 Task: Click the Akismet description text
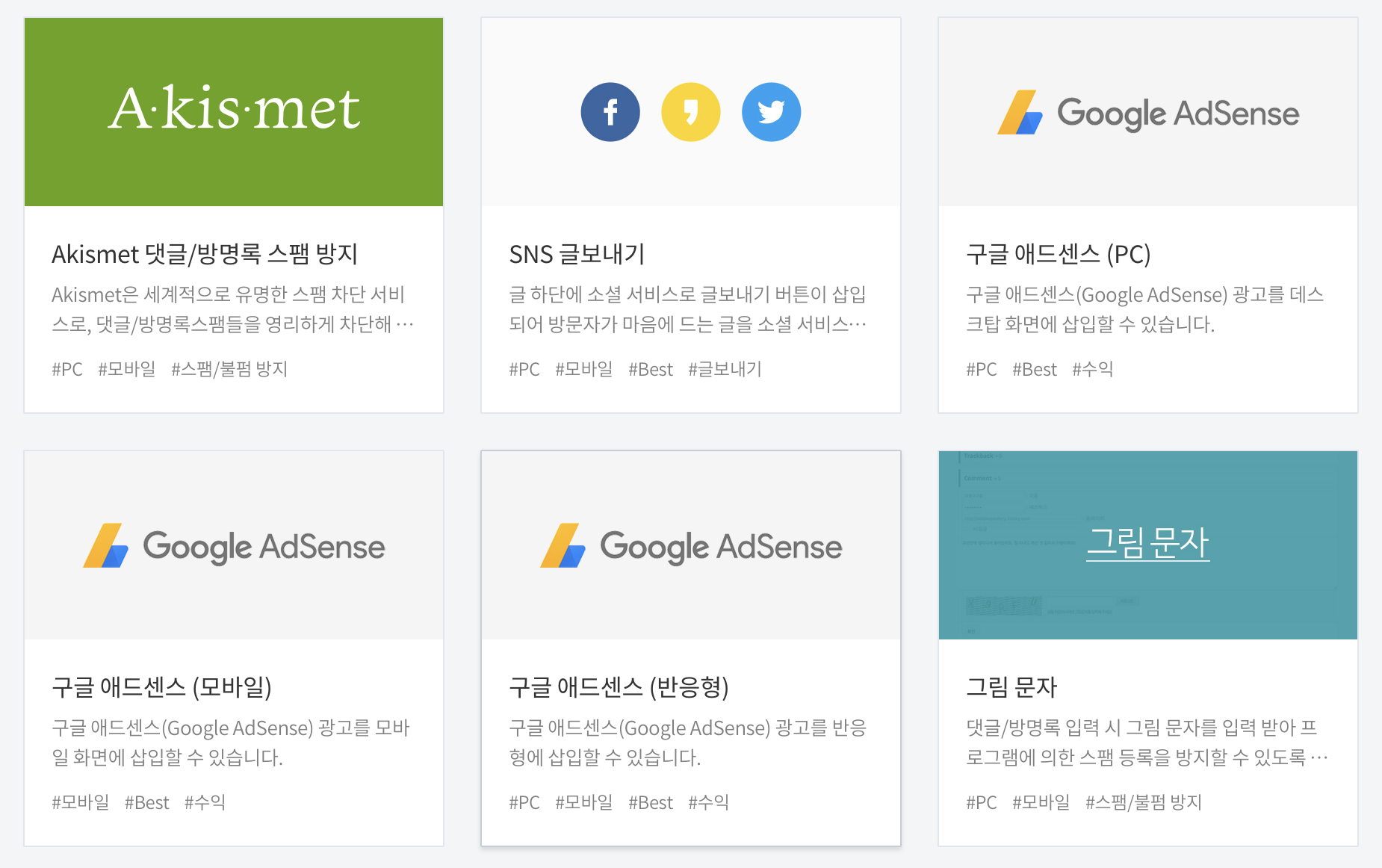(233, 309)
